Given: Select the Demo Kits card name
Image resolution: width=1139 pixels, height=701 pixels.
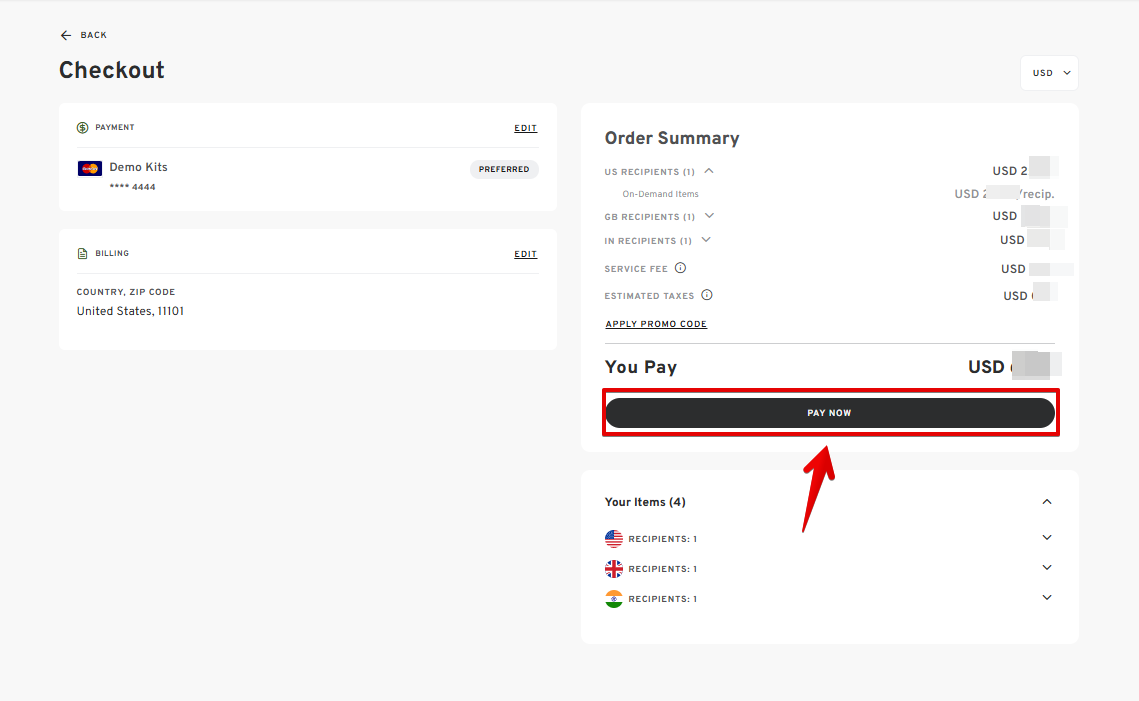Looking at the screenshot, I should click(x=138, y=167).
